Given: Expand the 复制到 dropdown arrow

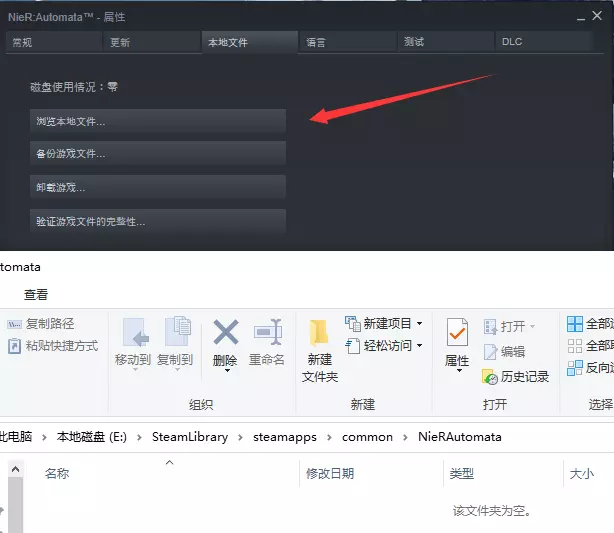Looking at the screenshot, I should pos(177,370).
